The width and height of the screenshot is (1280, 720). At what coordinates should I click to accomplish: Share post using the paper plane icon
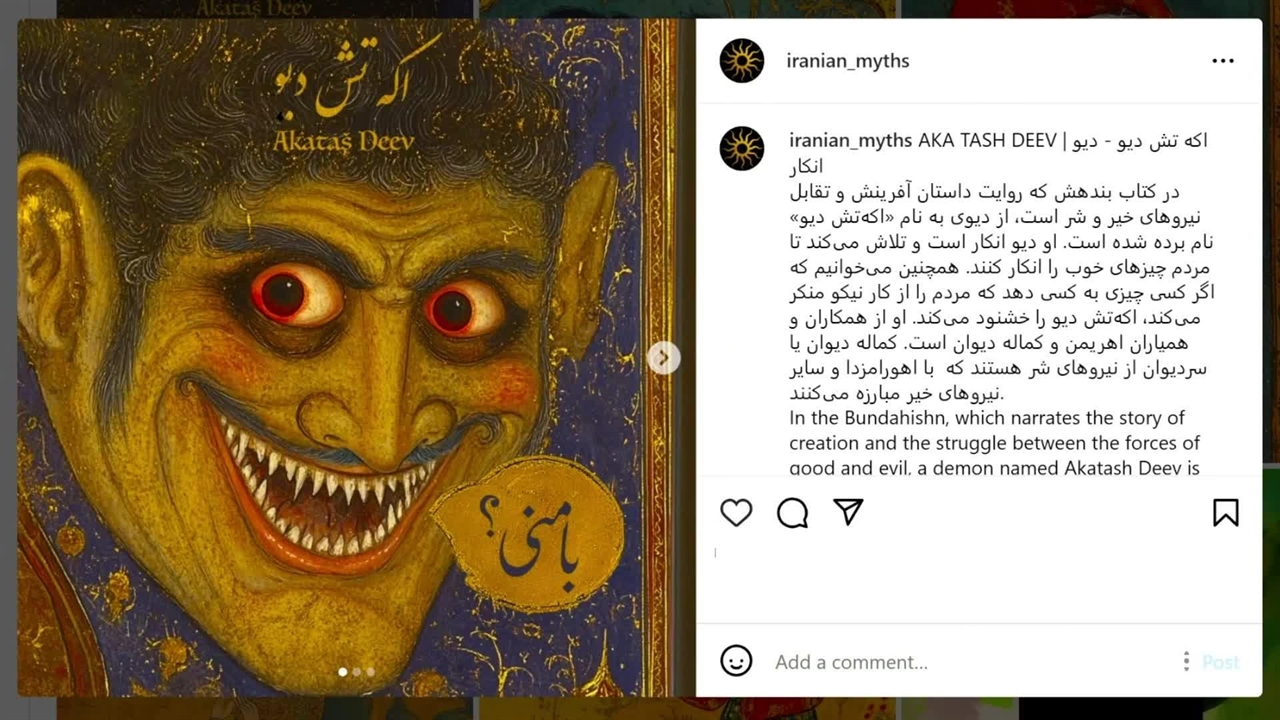pos(848,512)
